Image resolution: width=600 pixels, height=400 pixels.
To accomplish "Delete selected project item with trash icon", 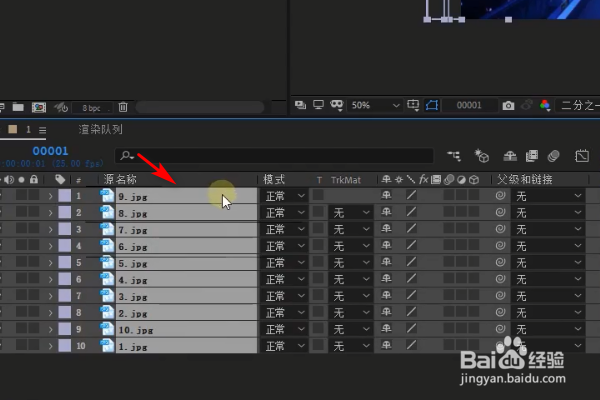I will click(123, 107).
